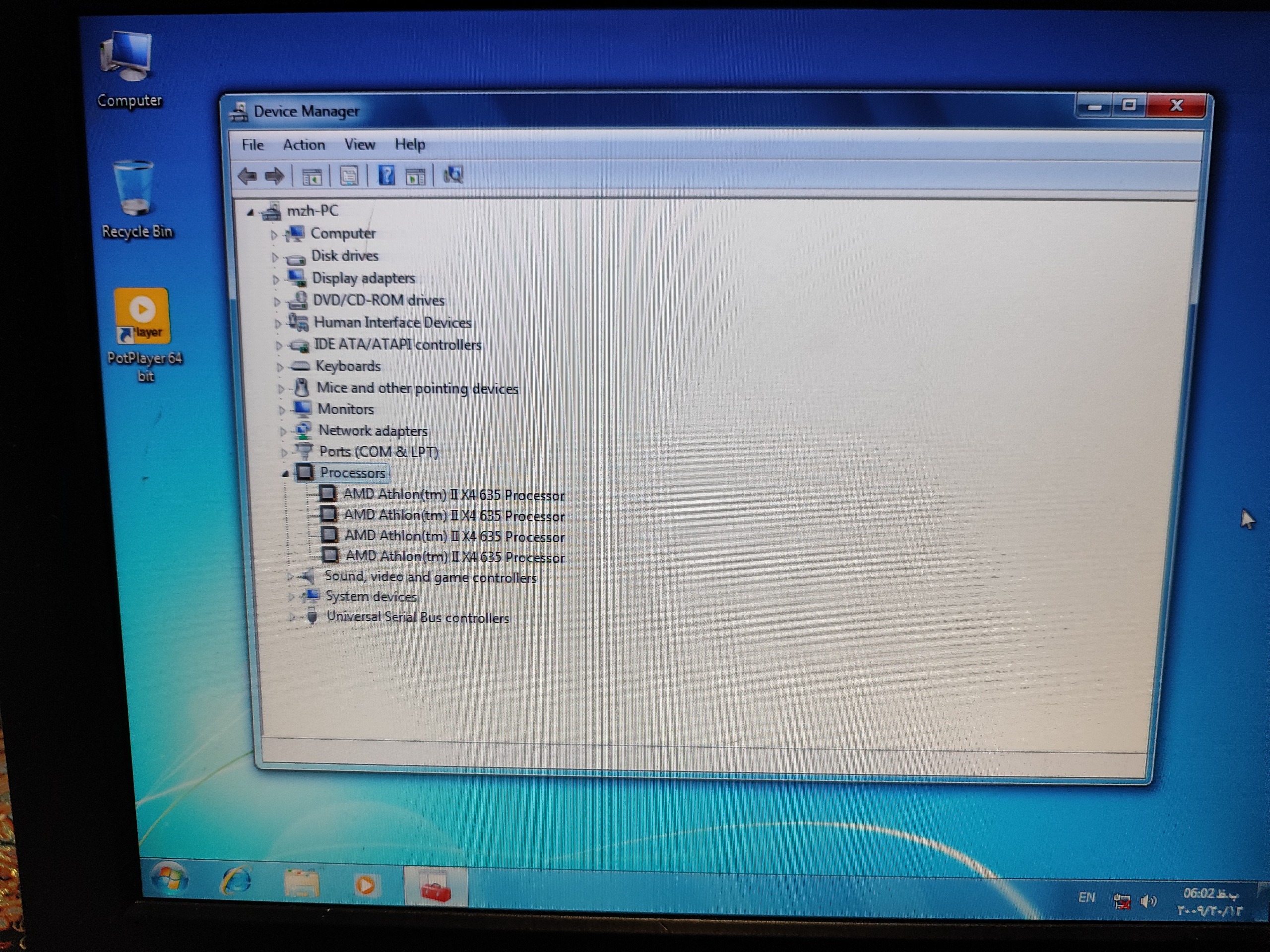Expand Mice and other pointing devices arrow
Screen dimensions: 1270x952
(x=281, y=389)
